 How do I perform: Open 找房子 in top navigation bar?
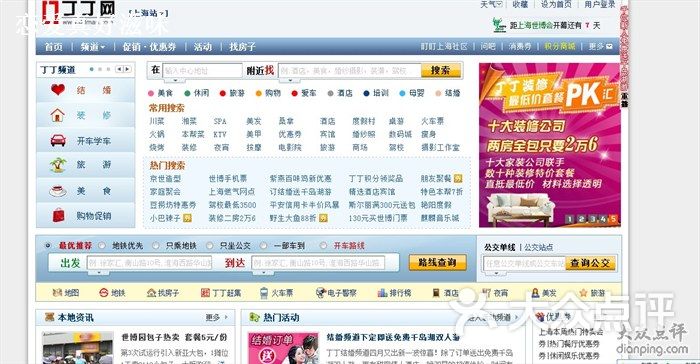pyautogui.click(x=242, y=46)
